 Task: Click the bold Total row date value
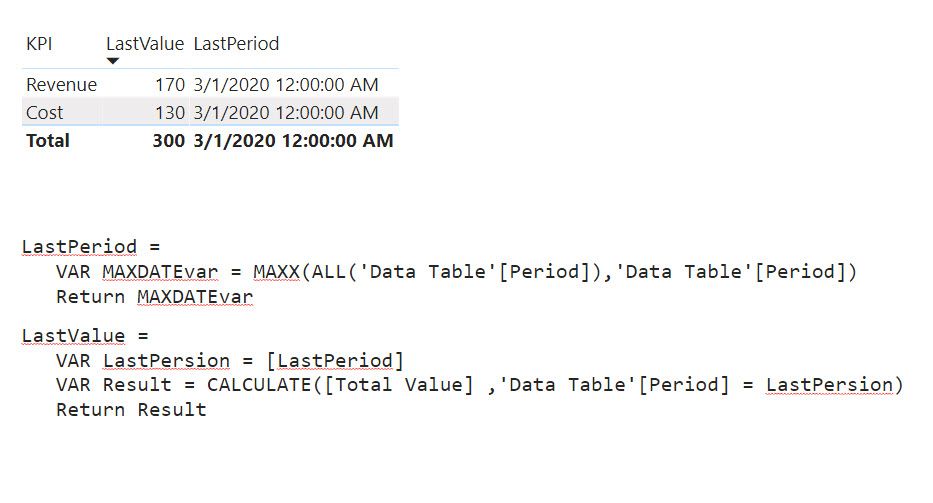(293, 140)
